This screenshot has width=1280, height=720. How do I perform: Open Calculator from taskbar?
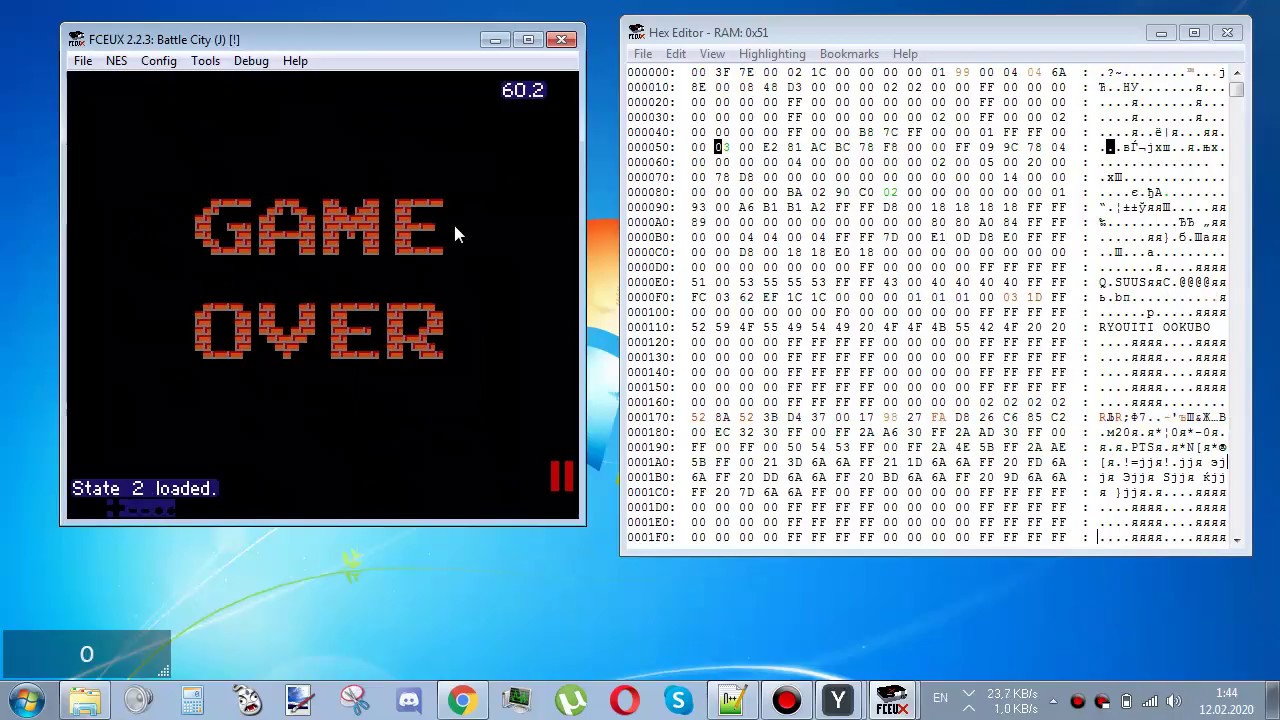pos(192,700)
